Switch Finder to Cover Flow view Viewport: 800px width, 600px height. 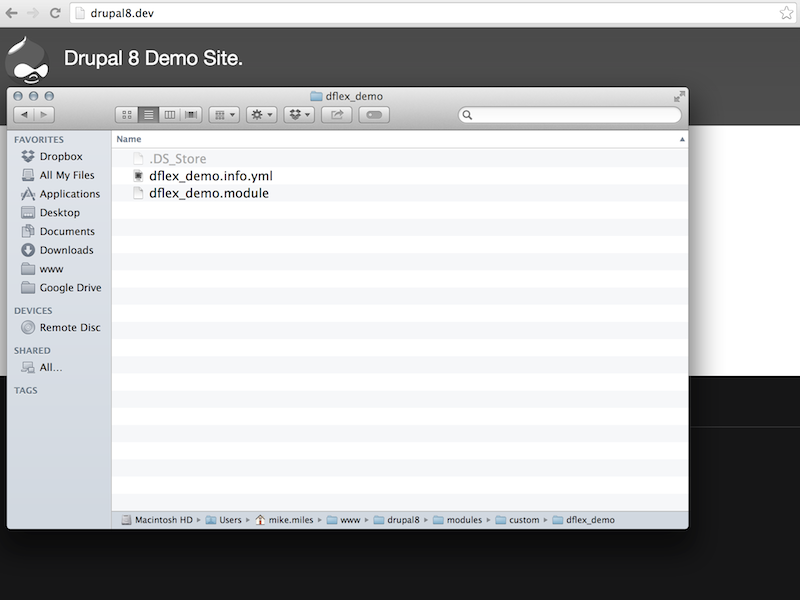(x=191, y=115)
